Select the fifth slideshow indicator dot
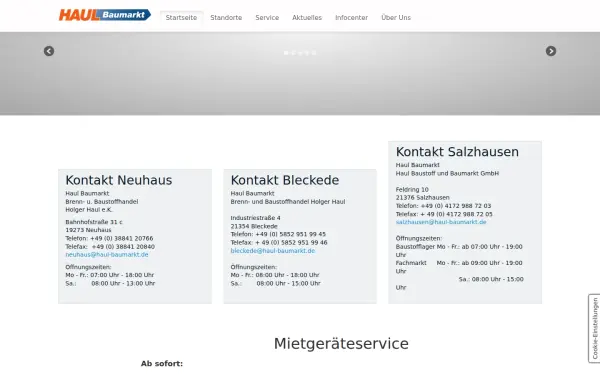 coord(314,53)
